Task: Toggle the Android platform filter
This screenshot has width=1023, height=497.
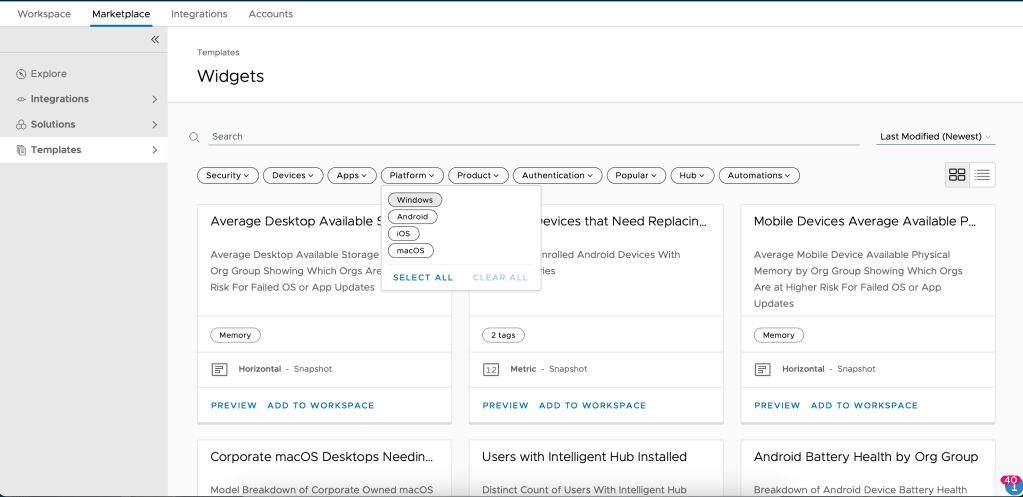Action: pos(412,217)
